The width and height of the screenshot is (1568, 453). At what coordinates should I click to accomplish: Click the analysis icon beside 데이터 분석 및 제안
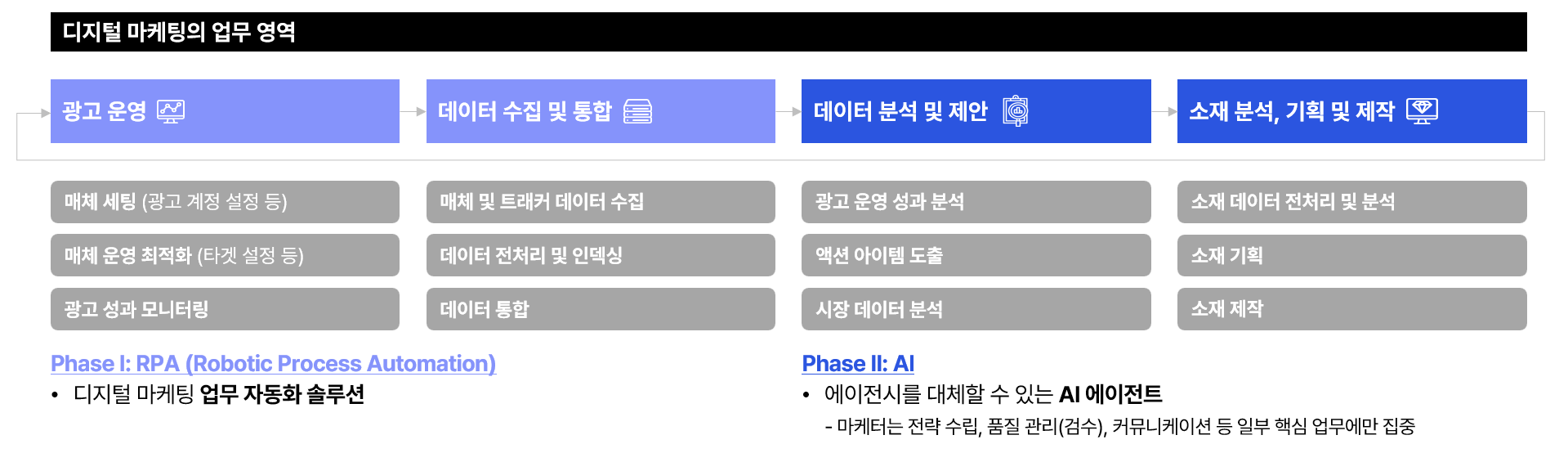[x=1015, y=111]
